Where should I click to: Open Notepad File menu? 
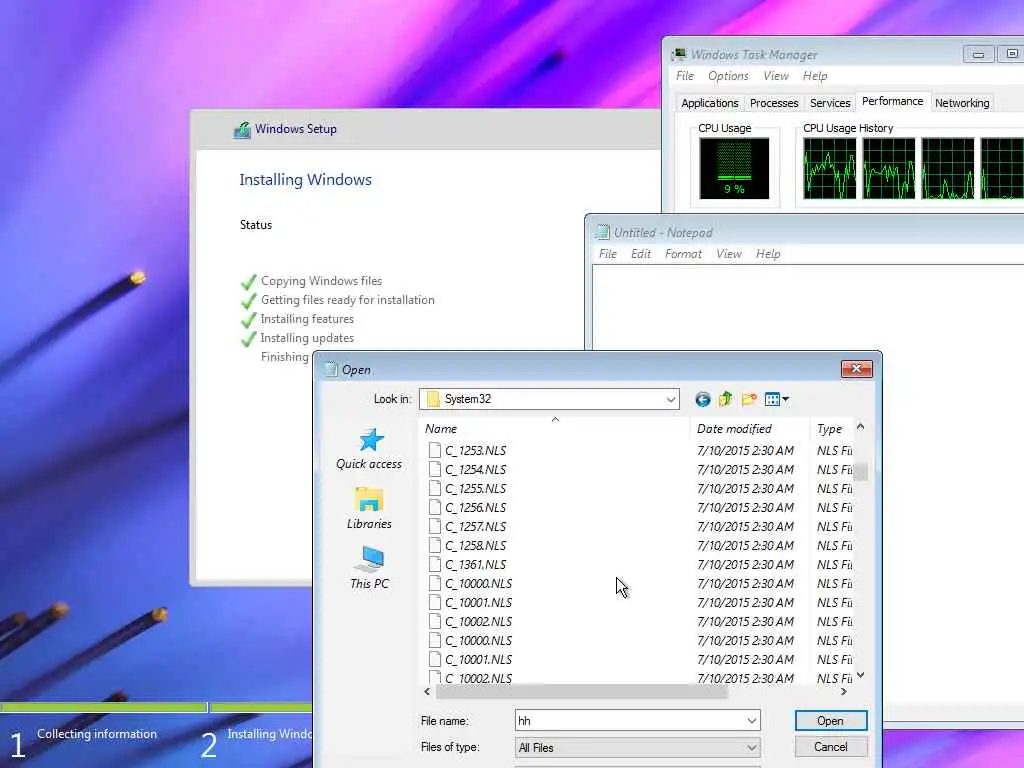tap(608, 253)
